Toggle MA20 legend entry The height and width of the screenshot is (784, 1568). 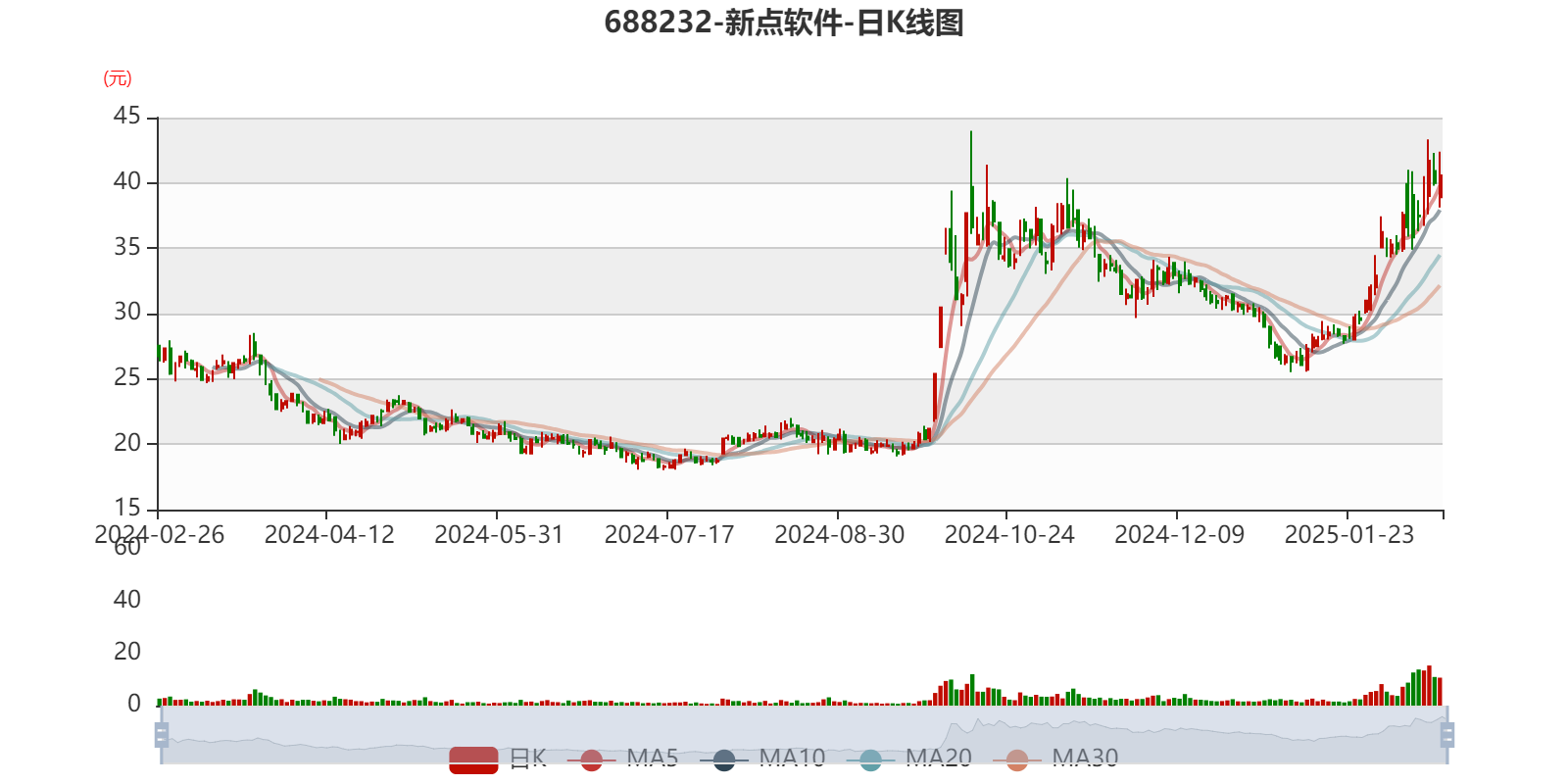point(908,759)
